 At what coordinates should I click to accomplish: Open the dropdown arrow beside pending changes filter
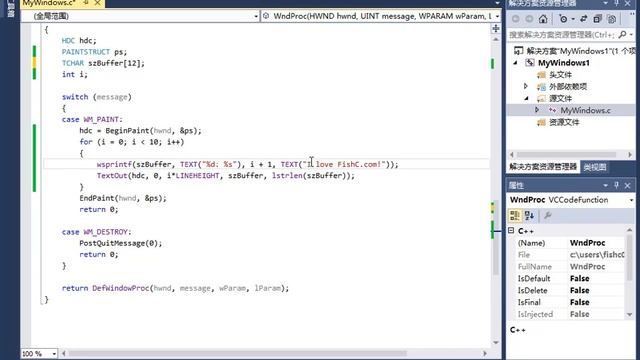573,19
